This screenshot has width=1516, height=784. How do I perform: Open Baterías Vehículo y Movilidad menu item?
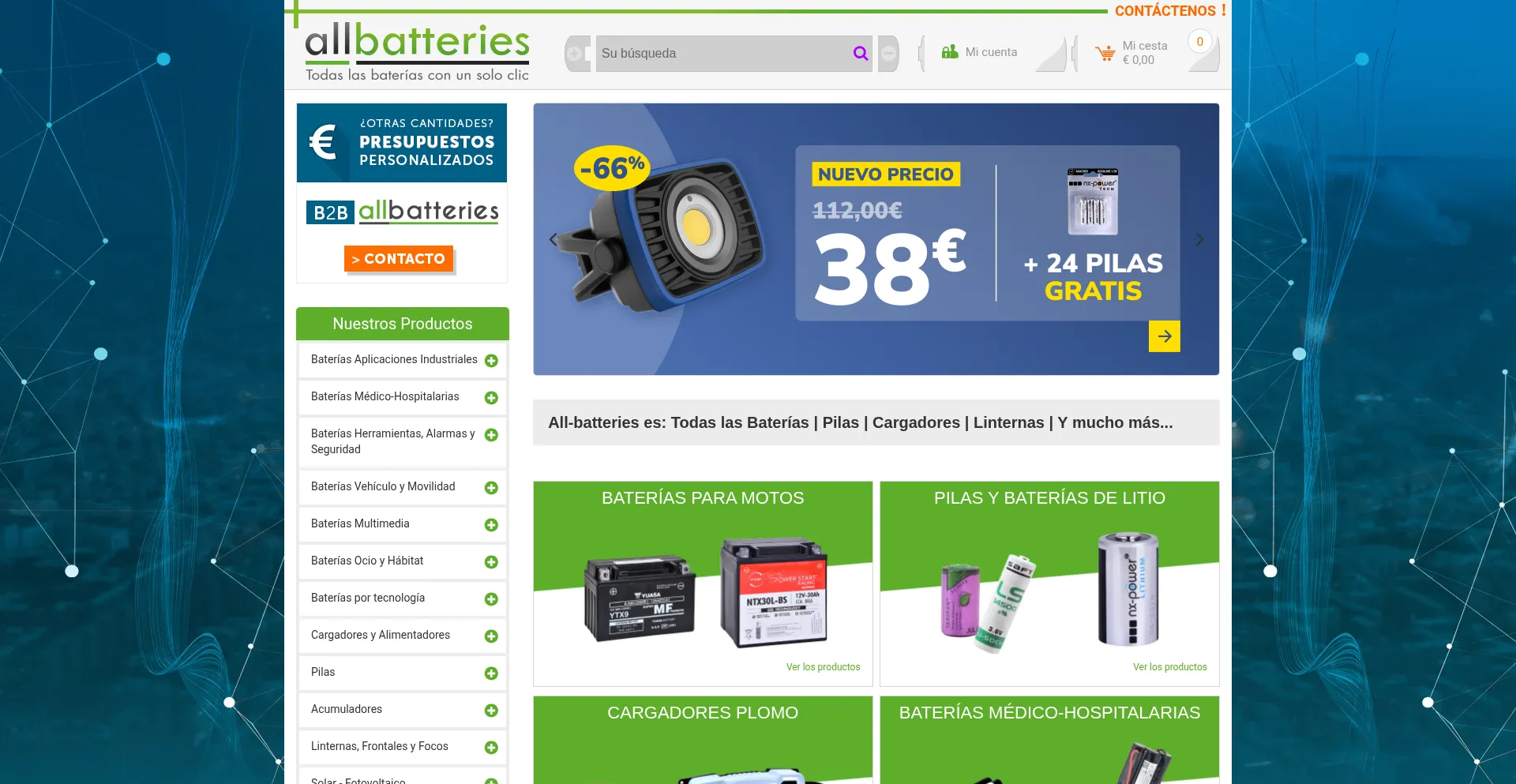(x=383, y=486)
